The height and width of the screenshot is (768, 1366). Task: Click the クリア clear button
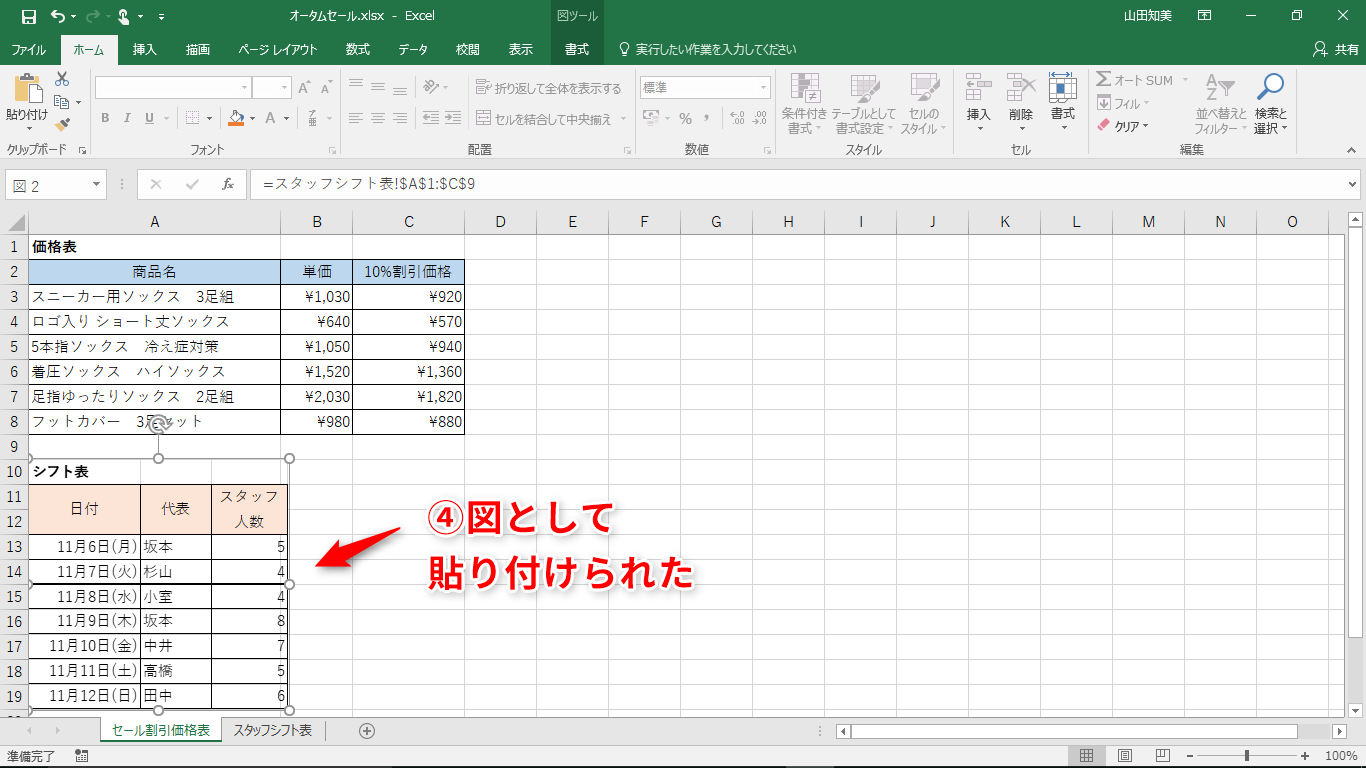1124,126
